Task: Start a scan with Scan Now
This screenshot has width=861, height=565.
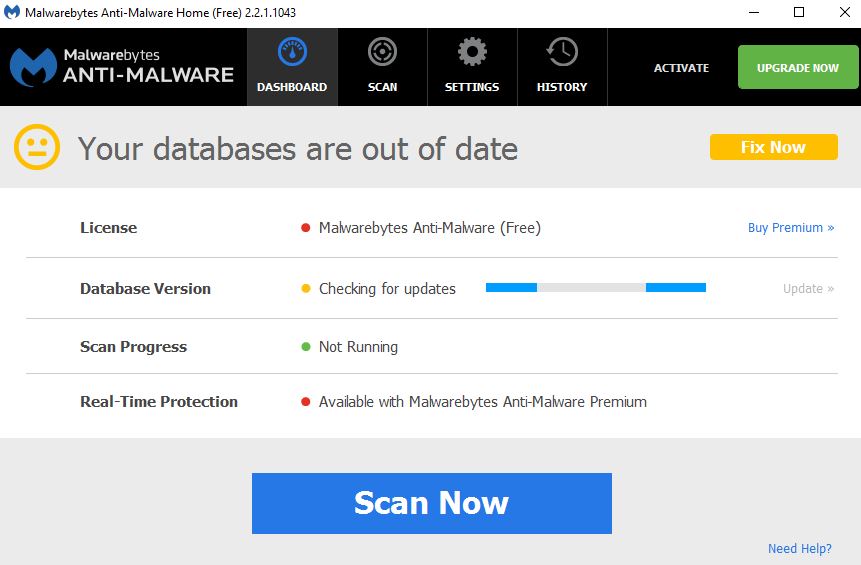Action: click(x=432, y=503)
